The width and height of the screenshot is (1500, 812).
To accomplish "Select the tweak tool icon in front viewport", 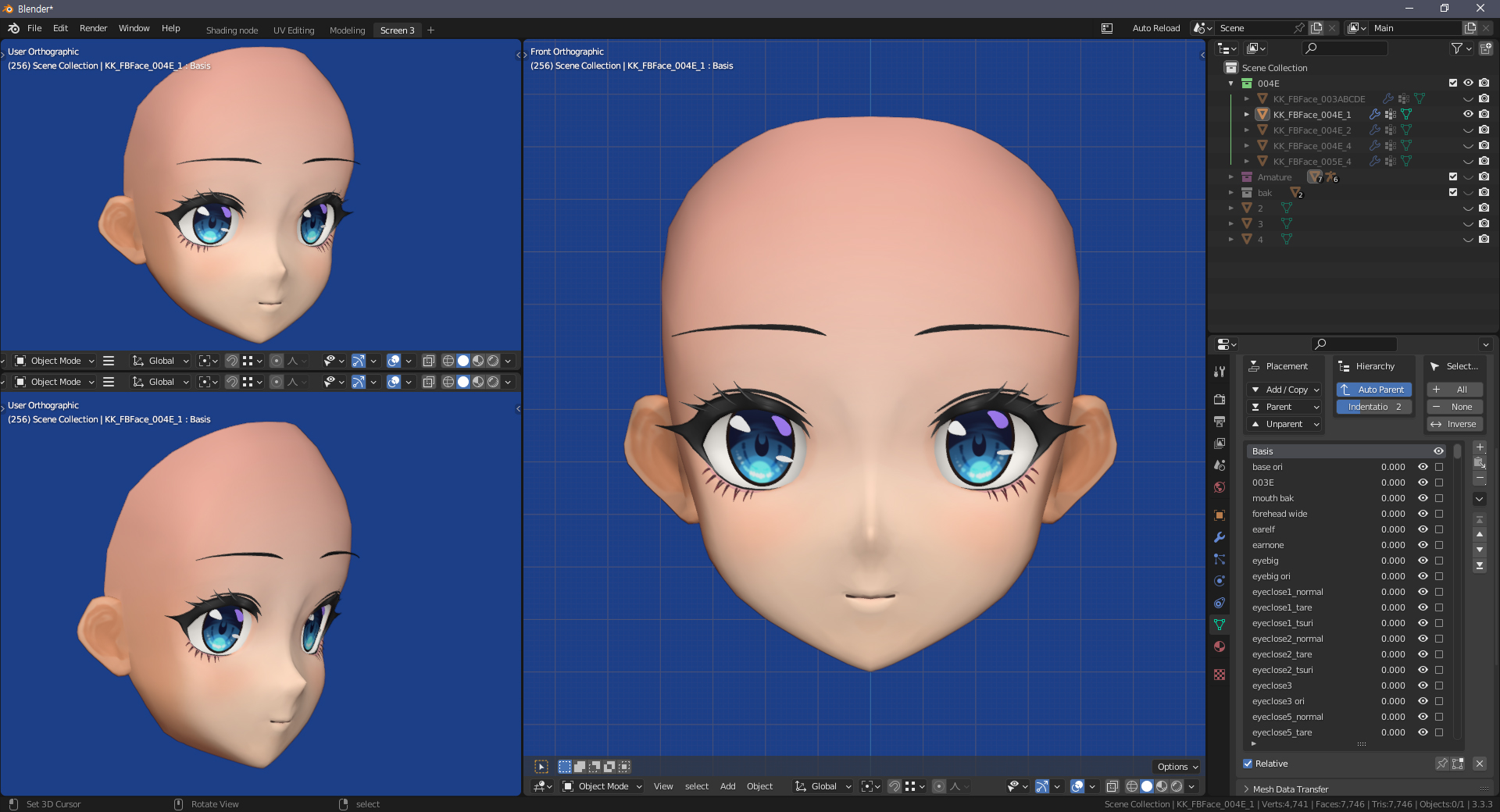I will click(x=541, y=767).
